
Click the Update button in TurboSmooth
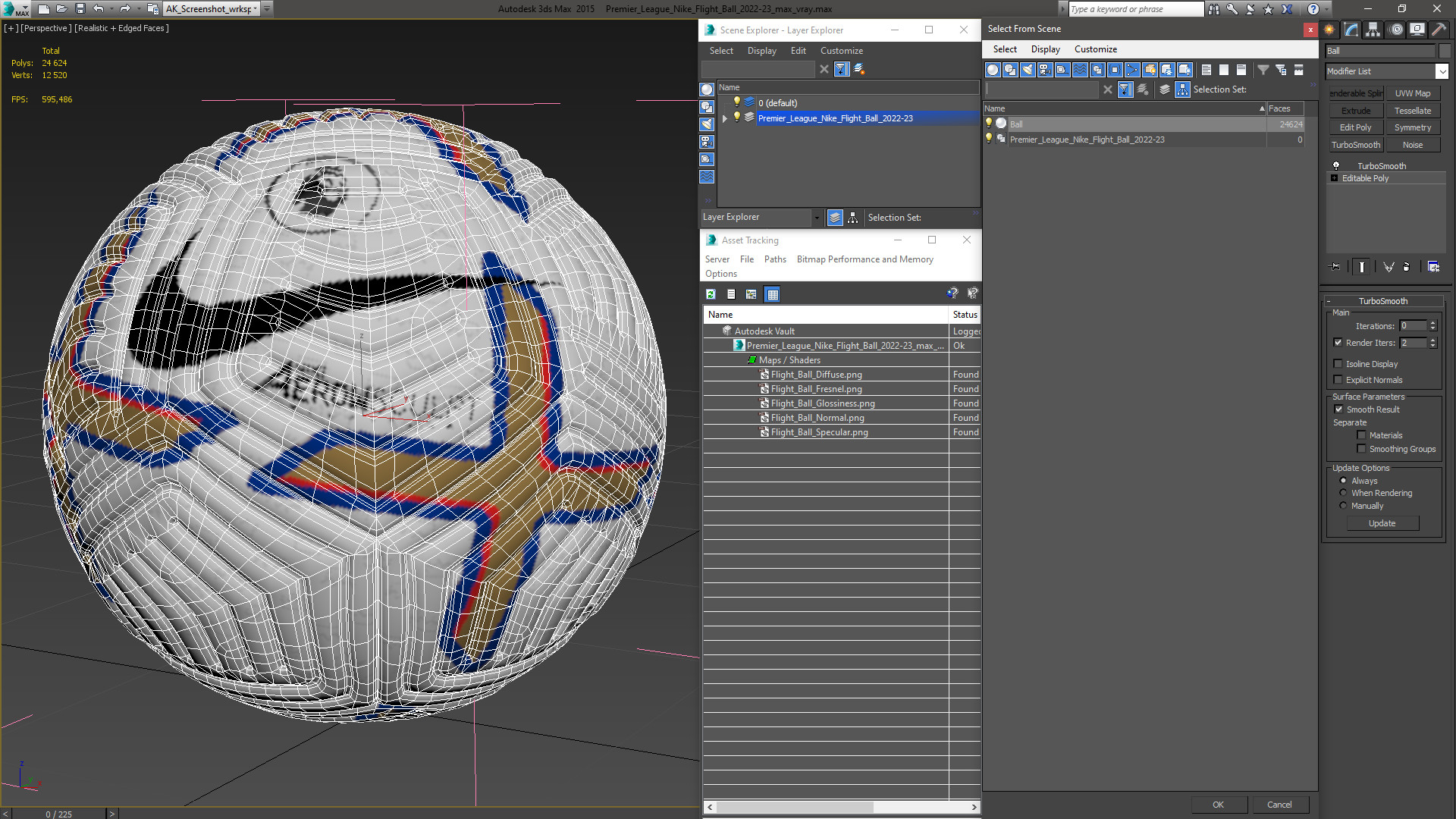[x=1382, y=523]
